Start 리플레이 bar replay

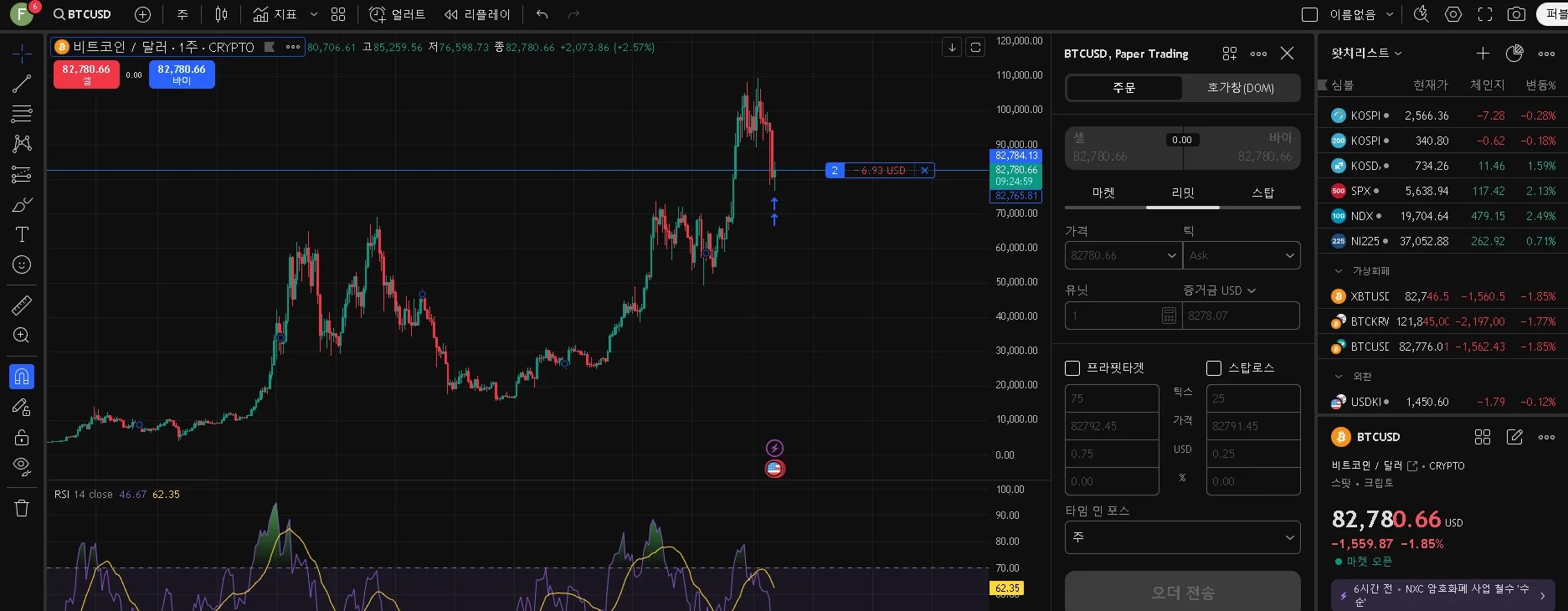coord(476,14)
